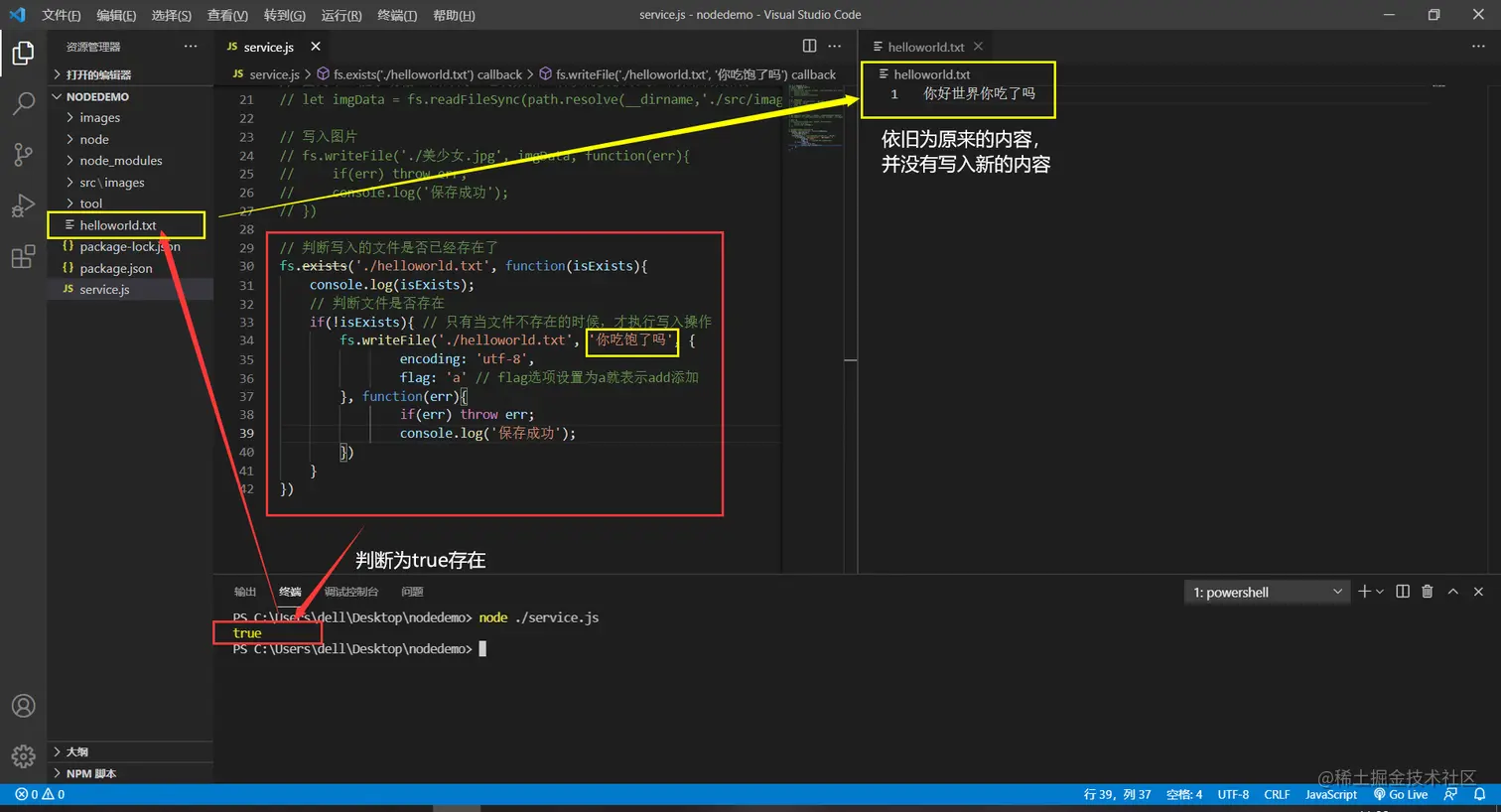
Task: Open the 终端(T) menu
Action: click(397, 15)
